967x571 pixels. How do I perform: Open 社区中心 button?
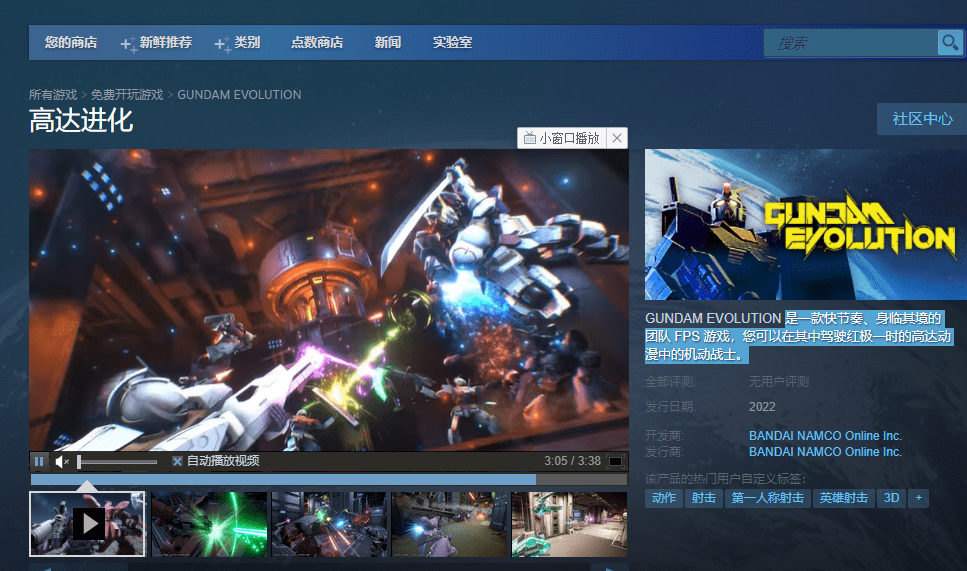922,119
